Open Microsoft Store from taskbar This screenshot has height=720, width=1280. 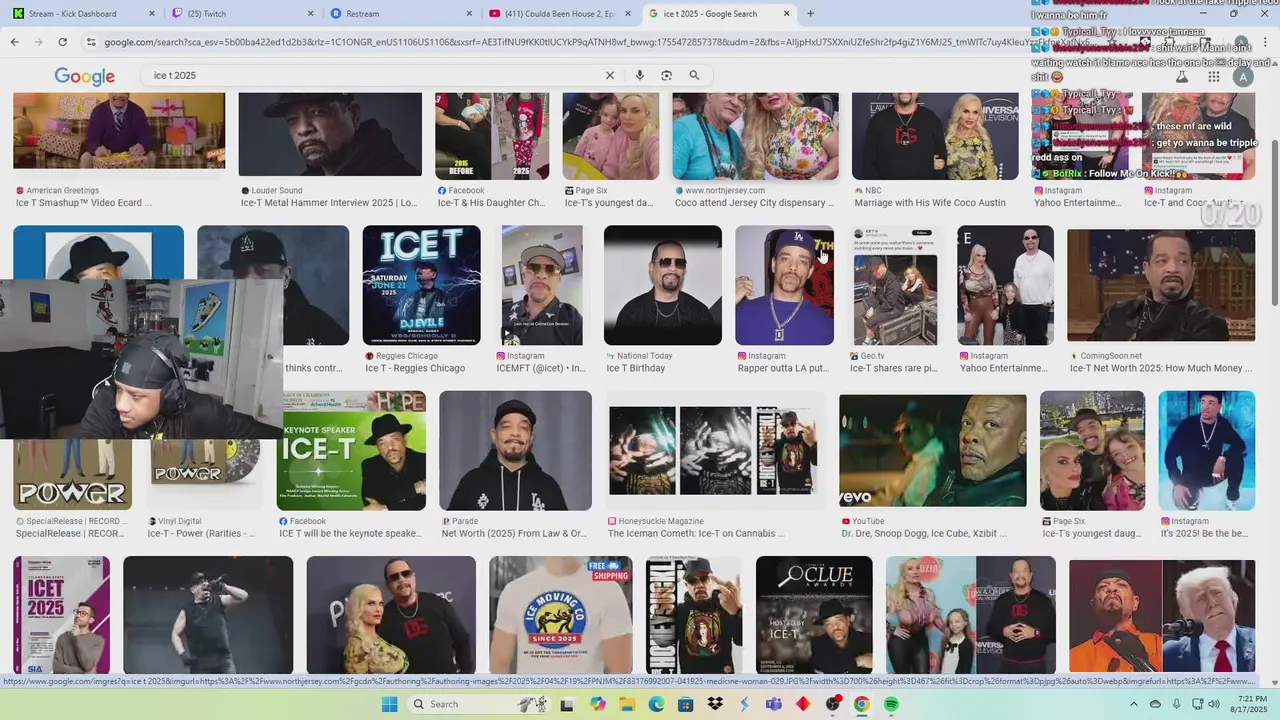[685, 704]
